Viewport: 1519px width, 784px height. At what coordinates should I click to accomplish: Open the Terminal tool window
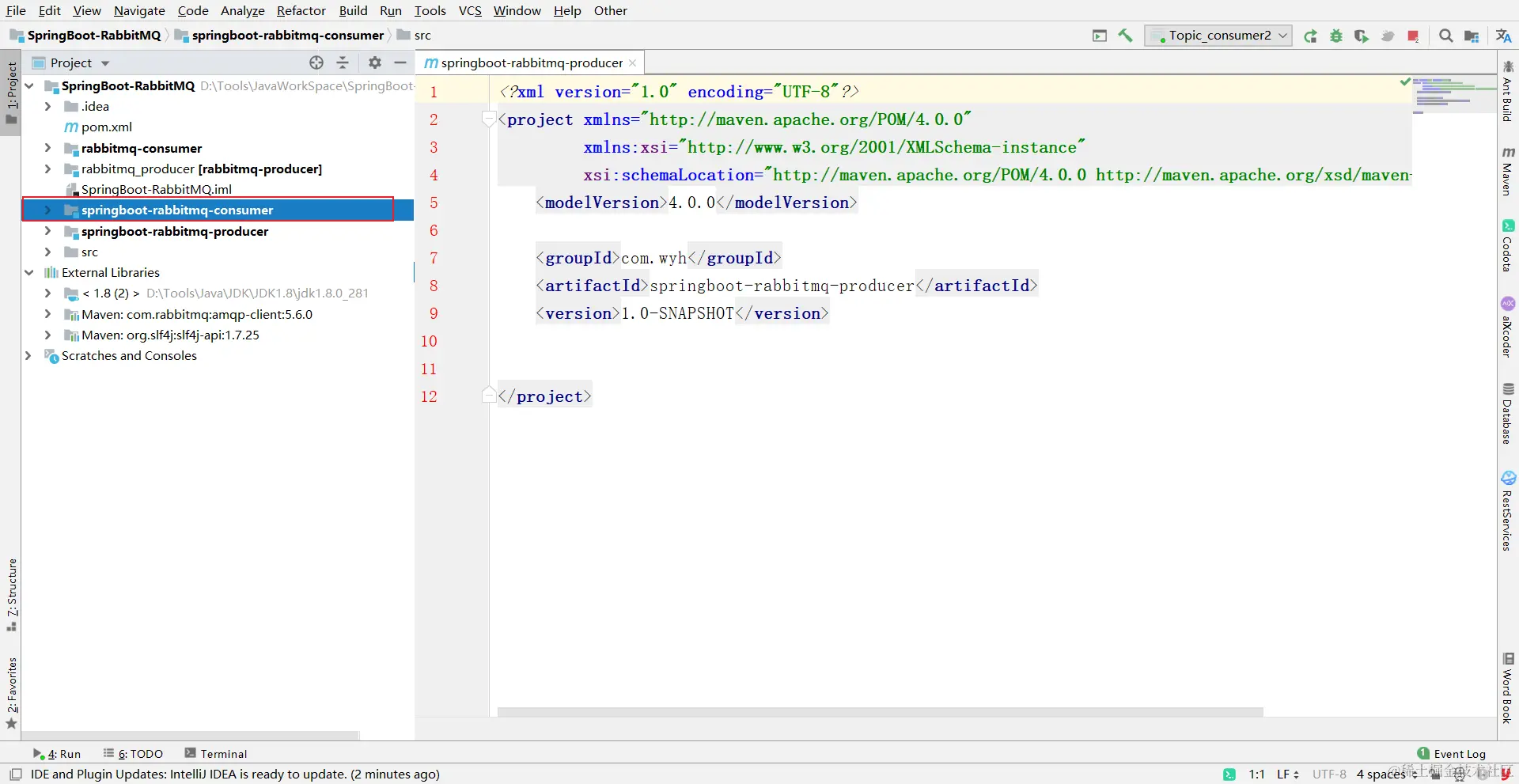point(215,754)
